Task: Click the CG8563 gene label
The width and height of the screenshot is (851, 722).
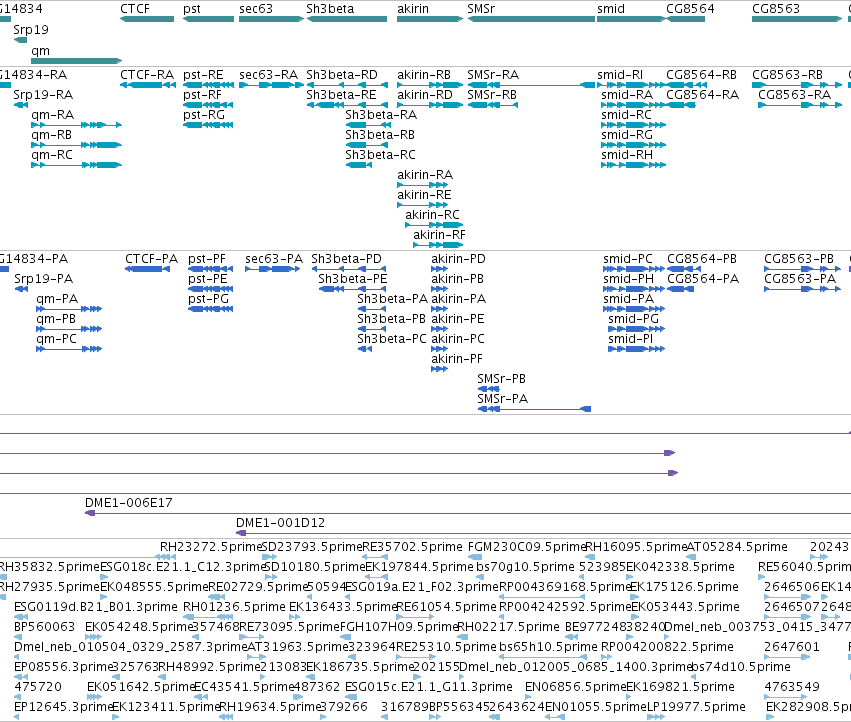Action: 776,9
